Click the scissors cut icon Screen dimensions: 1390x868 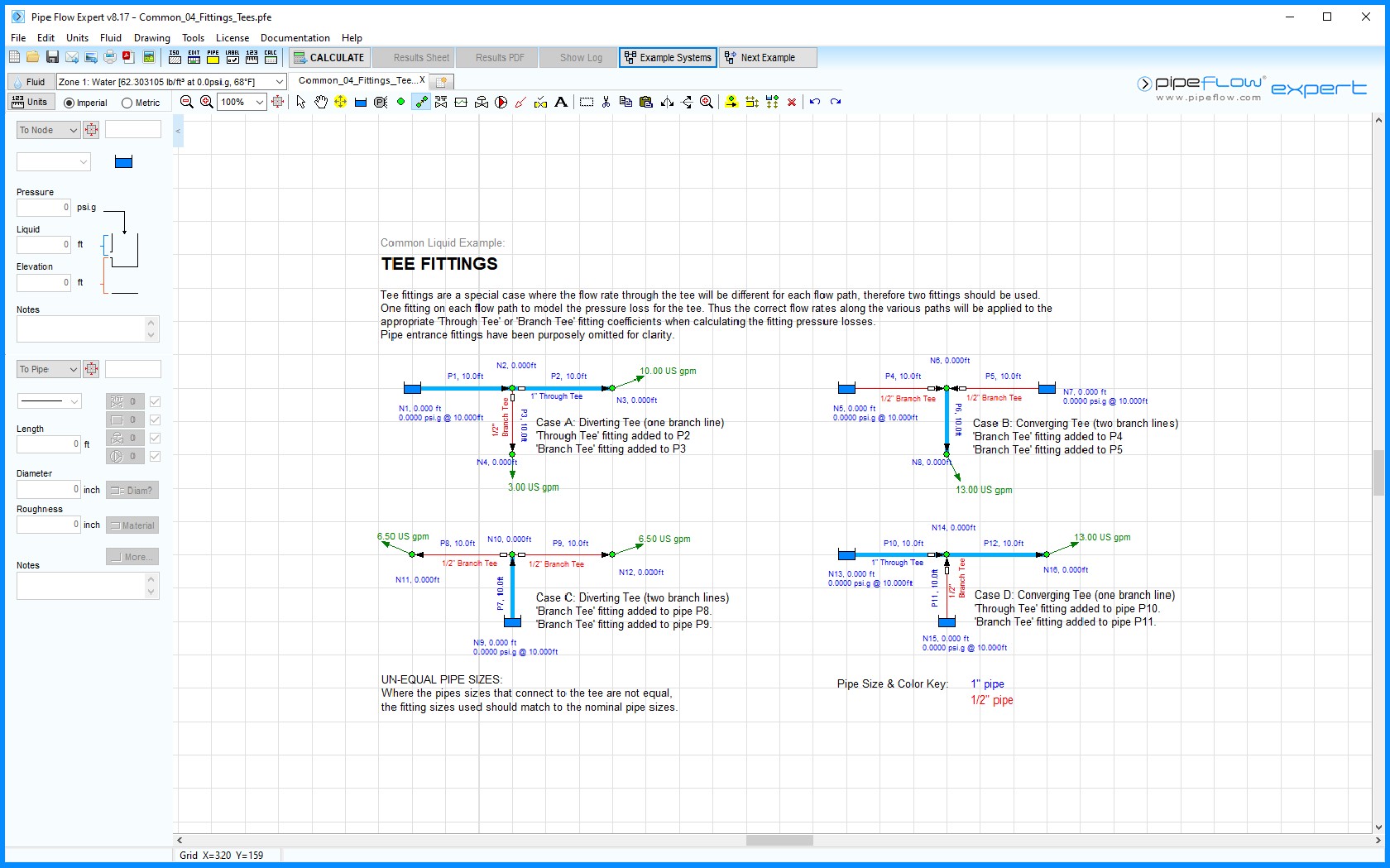point(606,102)
